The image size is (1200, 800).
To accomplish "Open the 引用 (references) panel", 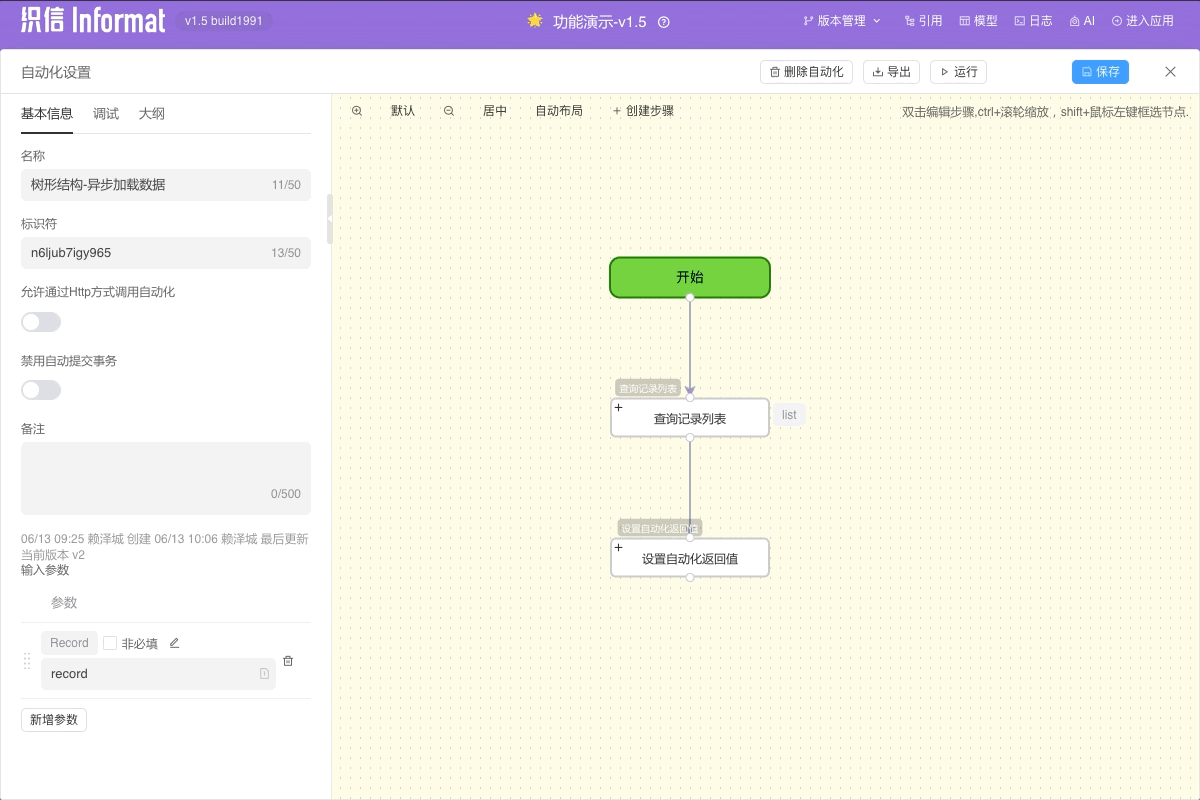I will point(921,20).
